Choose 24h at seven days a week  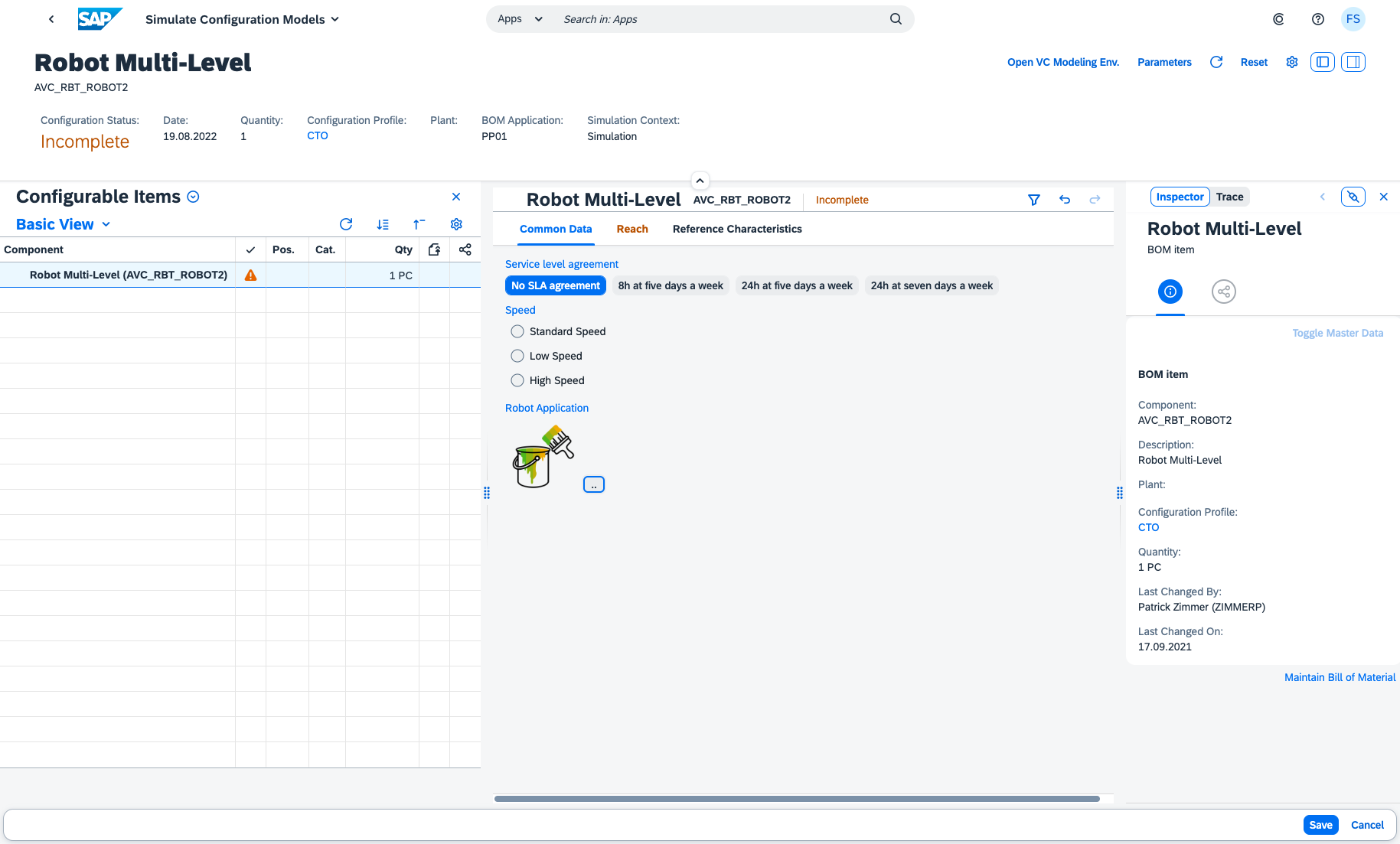tap(932, 285)
